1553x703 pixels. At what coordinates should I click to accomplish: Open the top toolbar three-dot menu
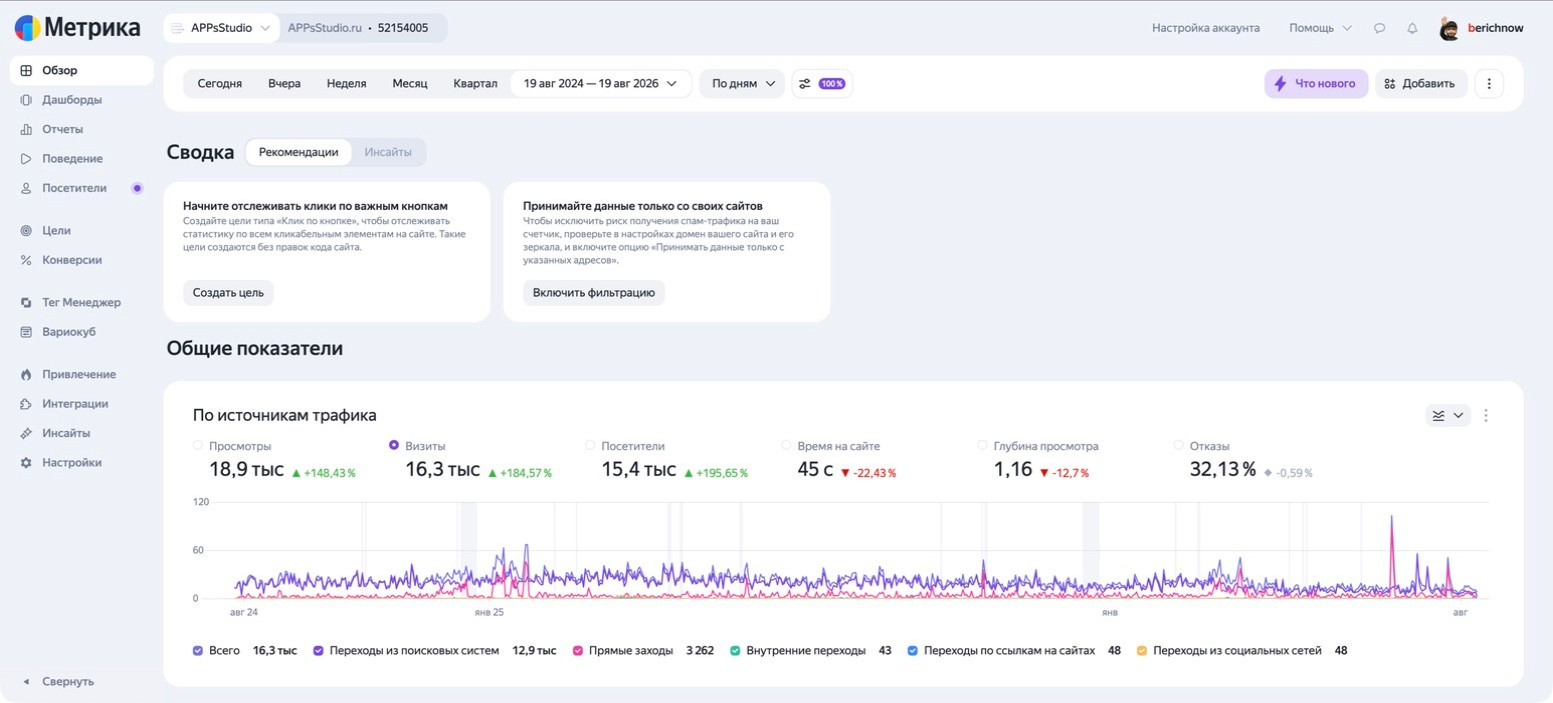[x=1489, y=84]
